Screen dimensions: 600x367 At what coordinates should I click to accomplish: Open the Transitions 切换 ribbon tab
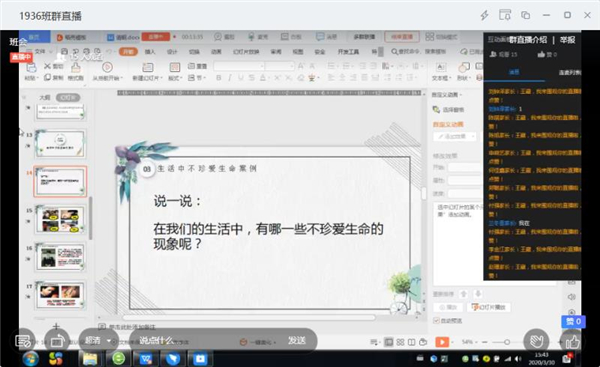194,51
